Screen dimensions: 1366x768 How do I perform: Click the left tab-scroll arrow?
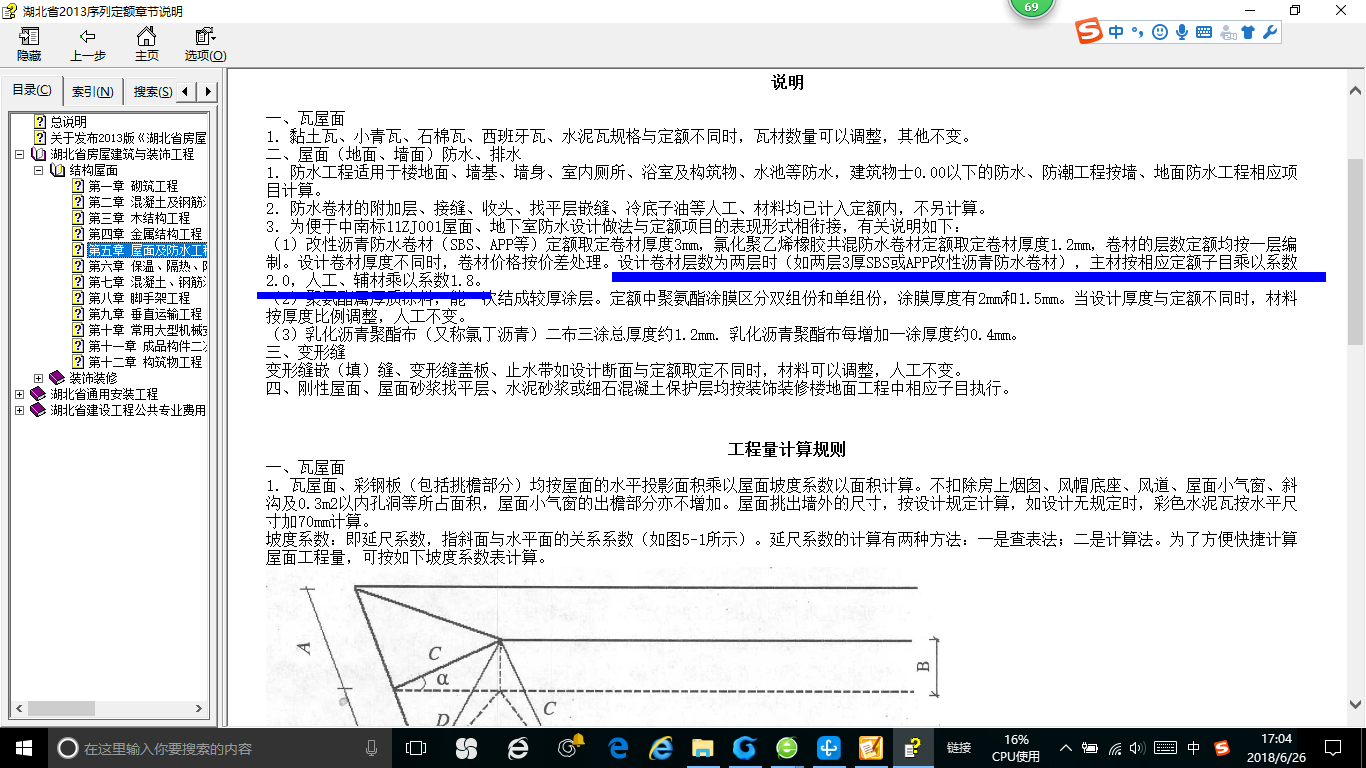(x=188, y=92)
